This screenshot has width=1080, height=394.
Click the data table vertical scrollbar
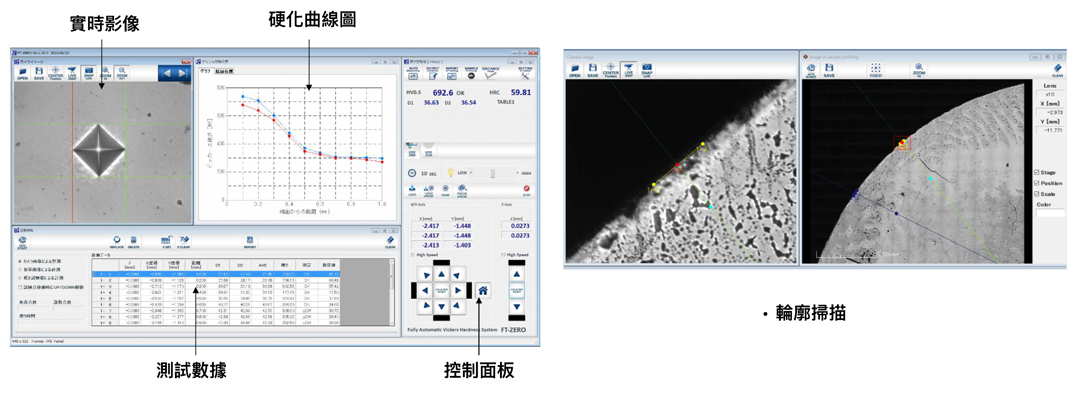(x=392, y=292)
